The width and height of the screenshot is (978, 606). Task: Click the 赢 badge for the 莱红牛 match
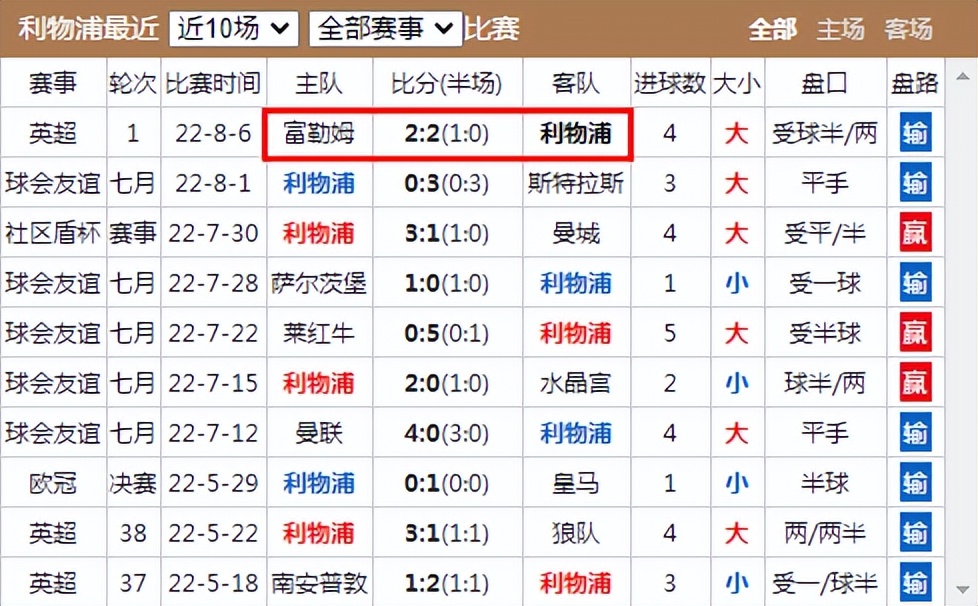(x=915, y=333)
